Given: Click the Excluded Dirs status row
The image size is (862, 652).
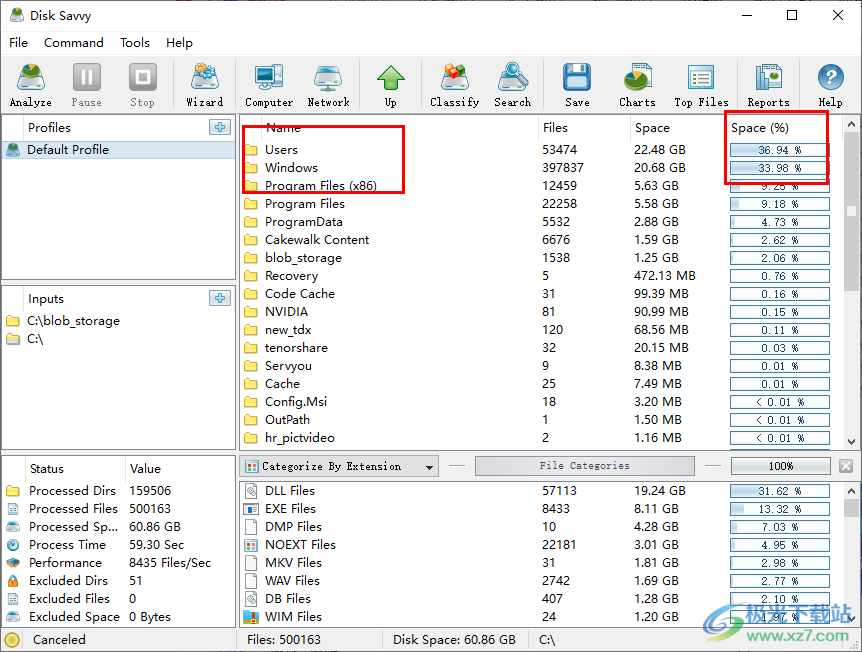Looking at the screenshot, I should point(118,581).
